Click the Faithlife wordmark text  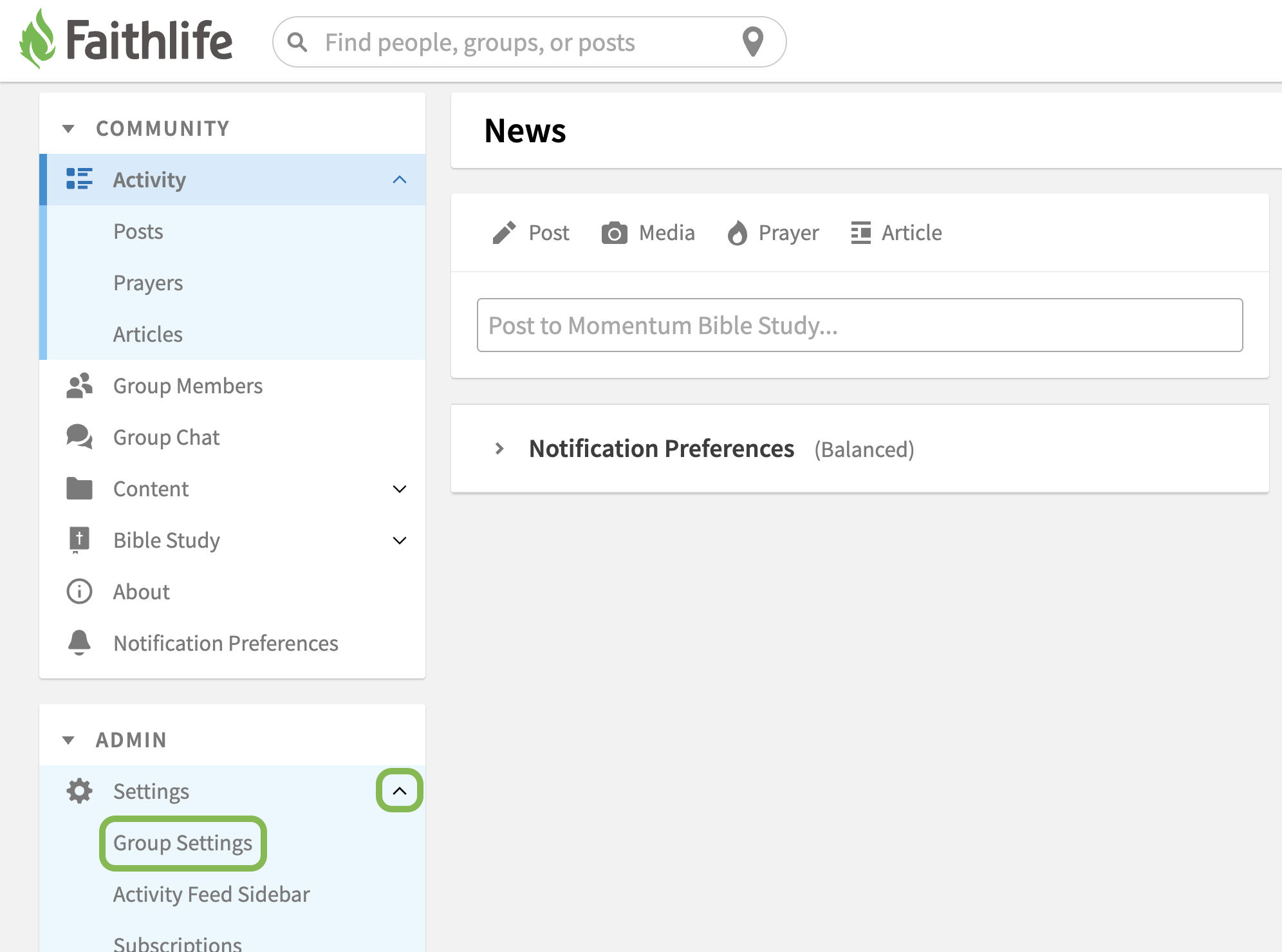(149, 40)
